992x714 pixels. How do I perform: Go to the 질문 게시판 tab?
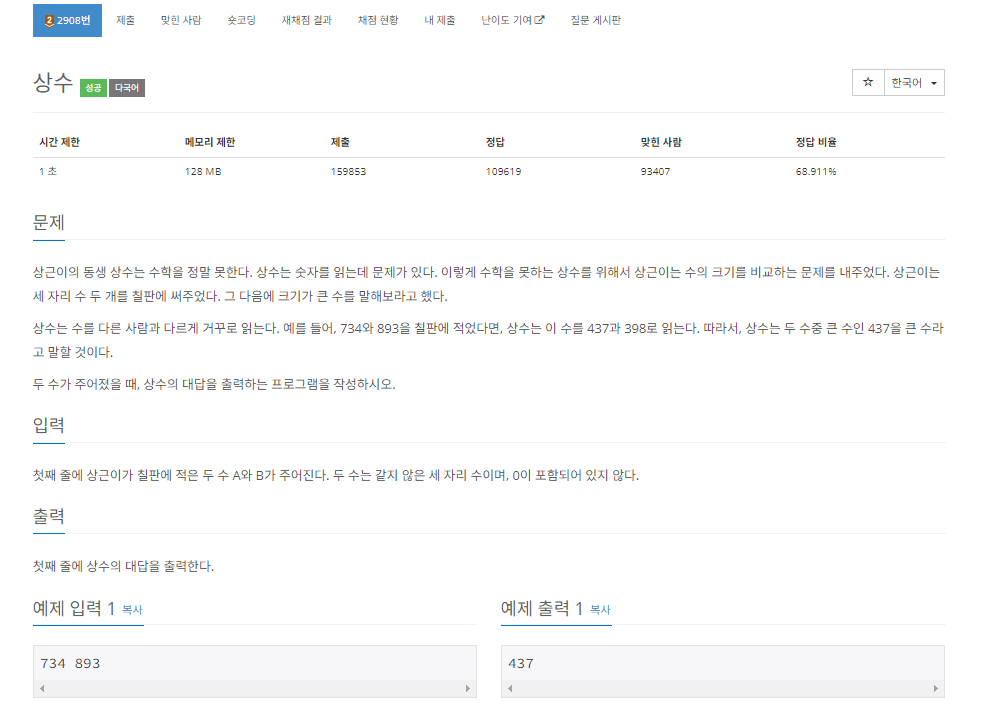pyautogui.click(x=595, y=20)
